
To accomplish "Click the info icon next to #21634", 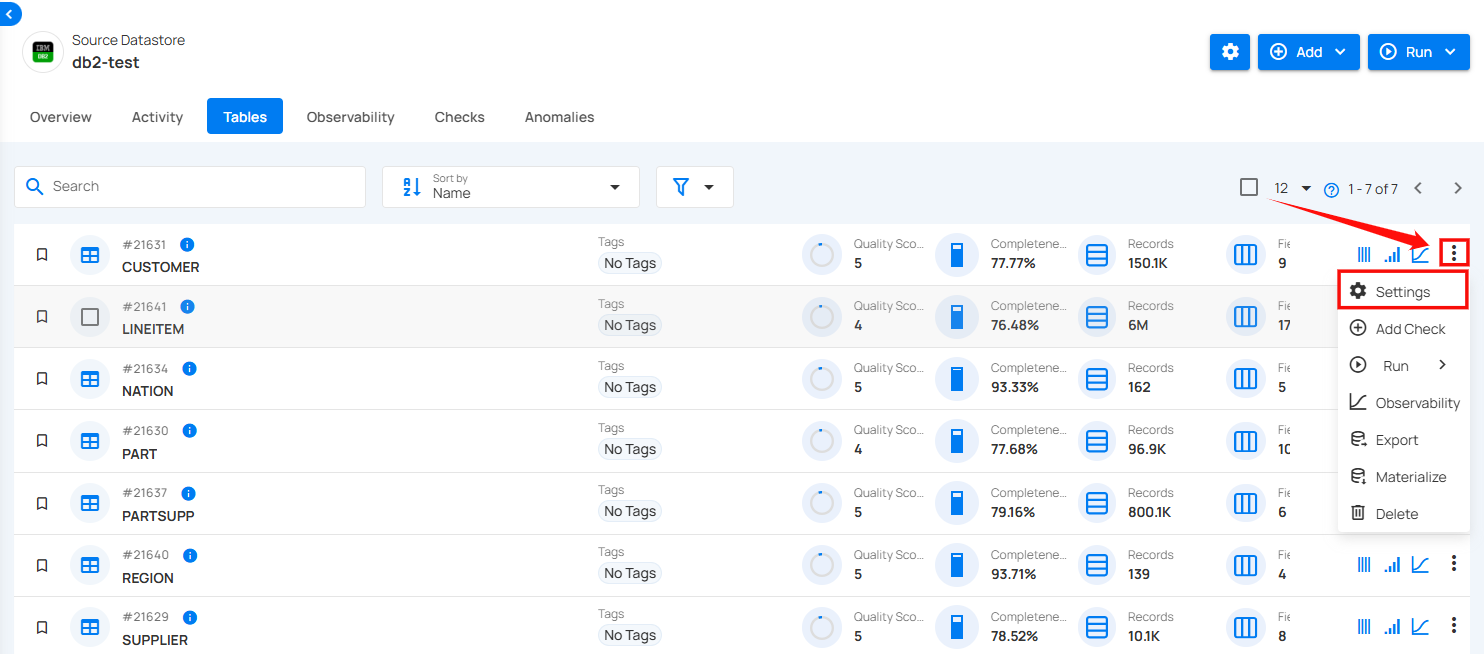I will click(x=189, y=369).
